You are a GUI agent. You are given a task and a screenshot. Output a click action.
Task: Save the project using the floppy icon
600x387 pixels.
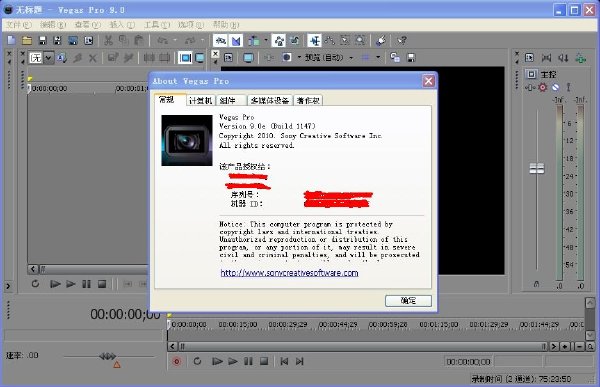pos(42,40)
